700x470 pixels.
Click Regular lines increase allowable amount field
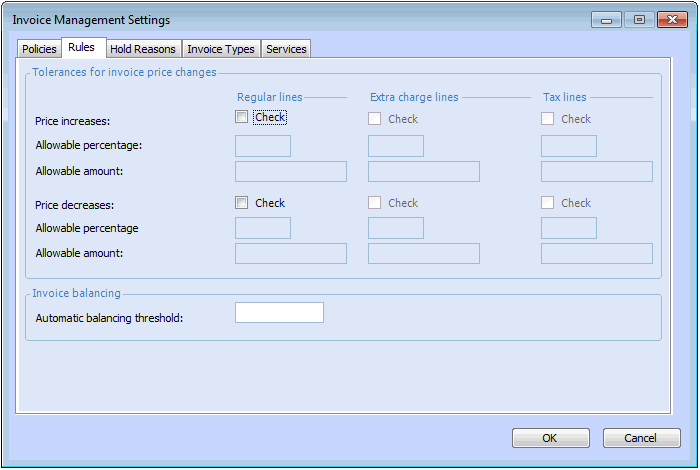290,172
